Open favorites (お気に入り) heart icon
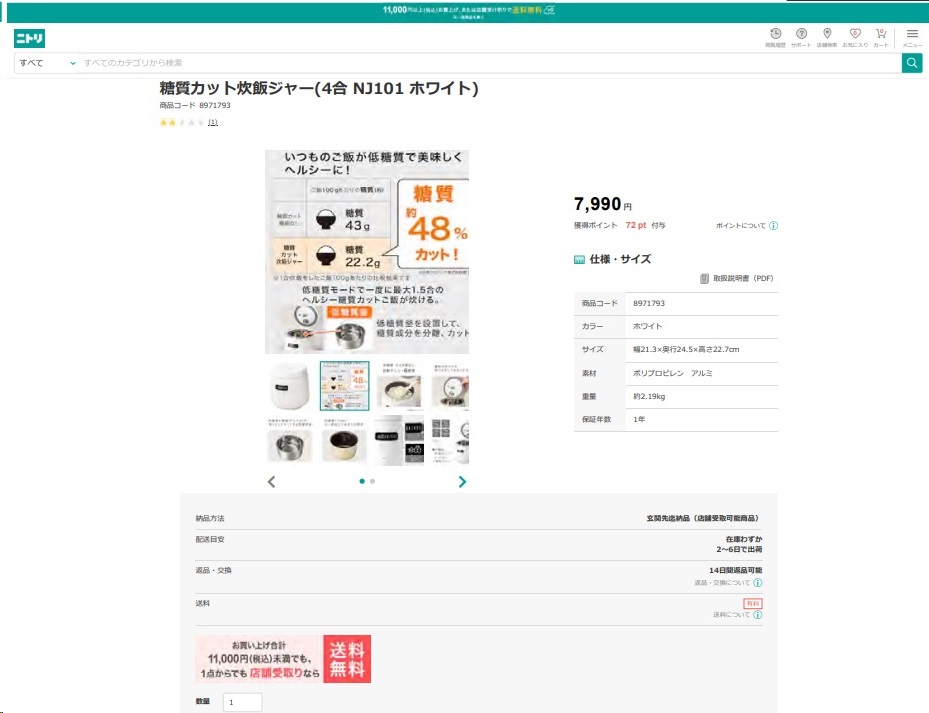Image resolution: width=929 pixels, height=713 pixels. coord(854,36)
